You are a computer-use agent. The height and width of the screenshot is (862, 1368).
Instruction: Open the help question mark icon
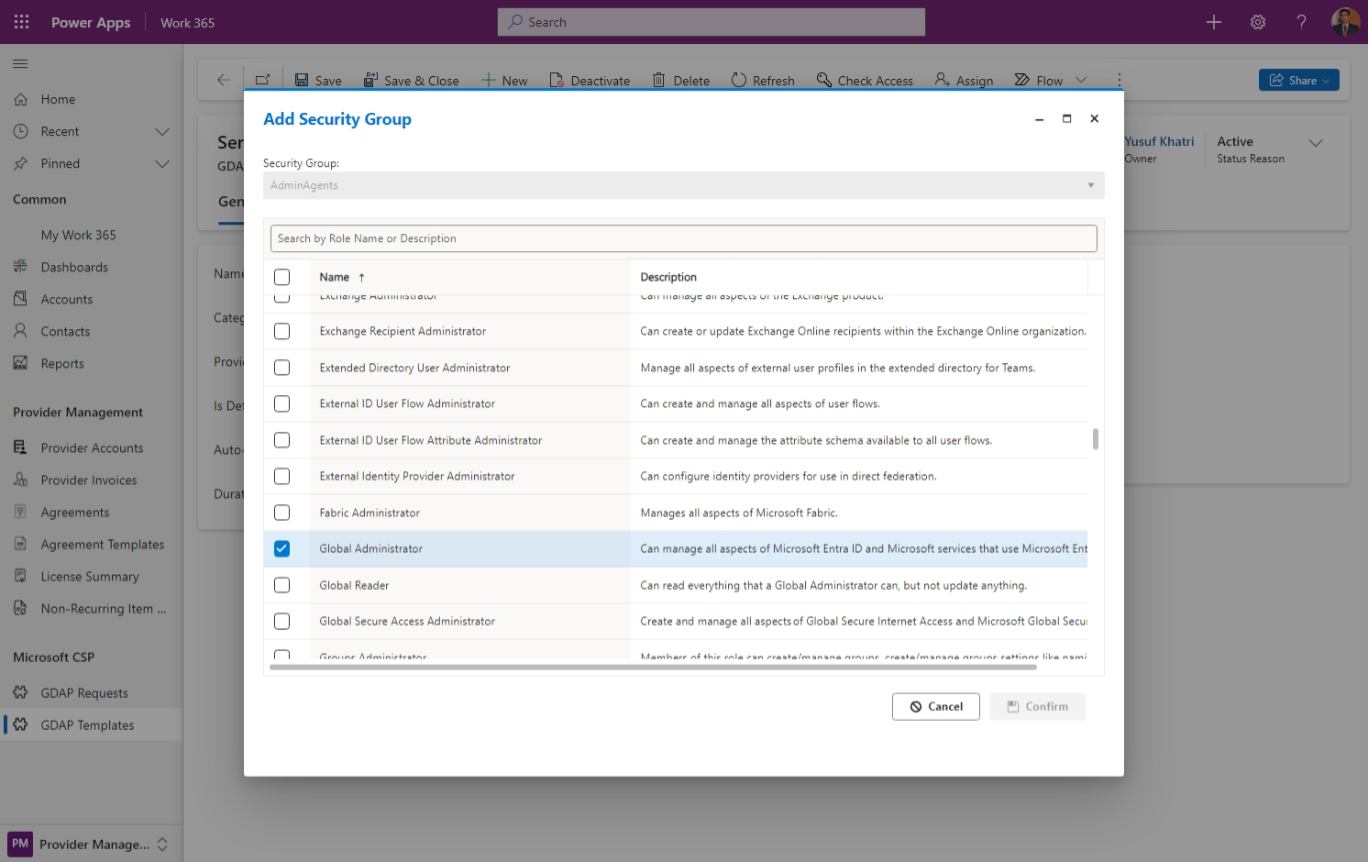pos(1301,22)
